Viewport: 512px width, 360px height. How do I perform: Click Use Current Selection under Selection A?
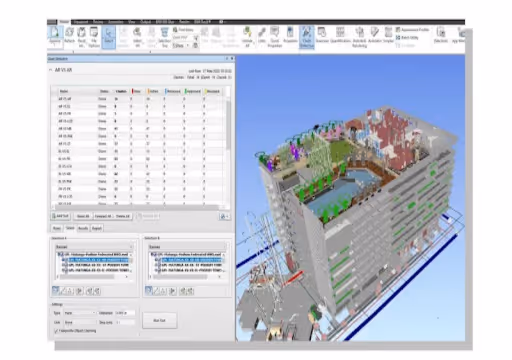pyautogui.click(x=89, y=291)
